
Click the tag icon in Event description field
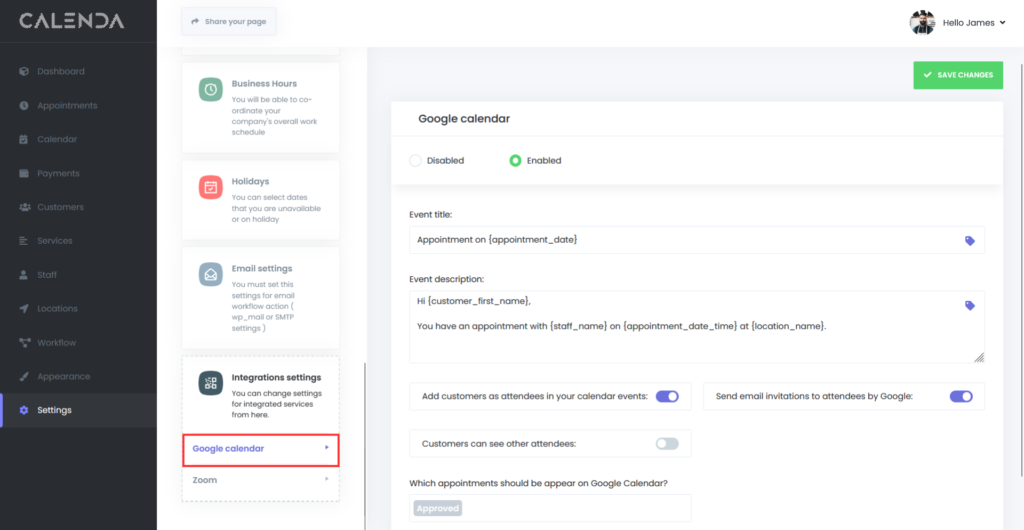[969, 306]
